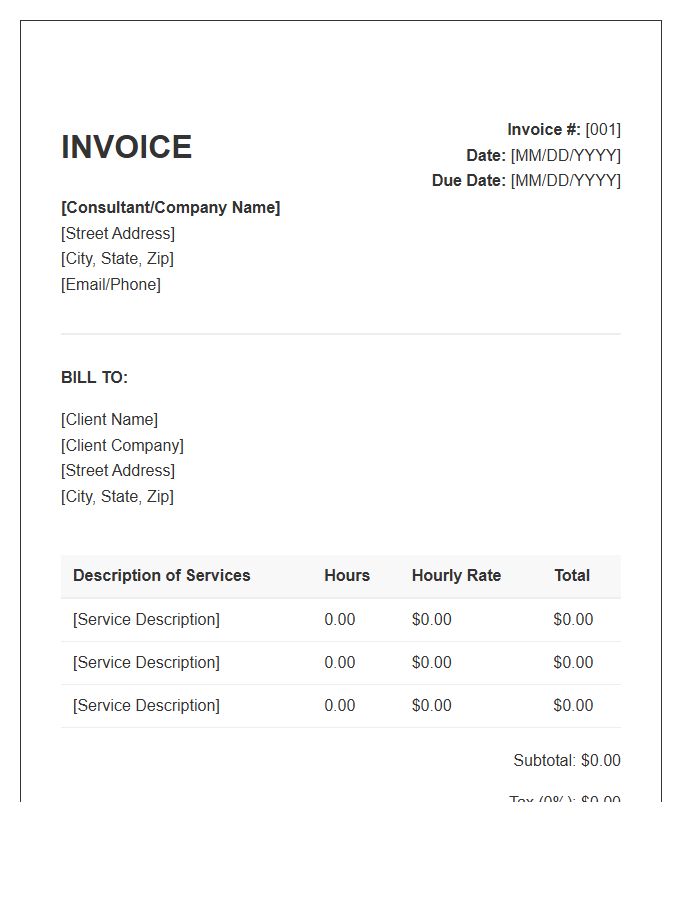Click the Date: [MM/DD/YYYY] line

coord(543,156)
